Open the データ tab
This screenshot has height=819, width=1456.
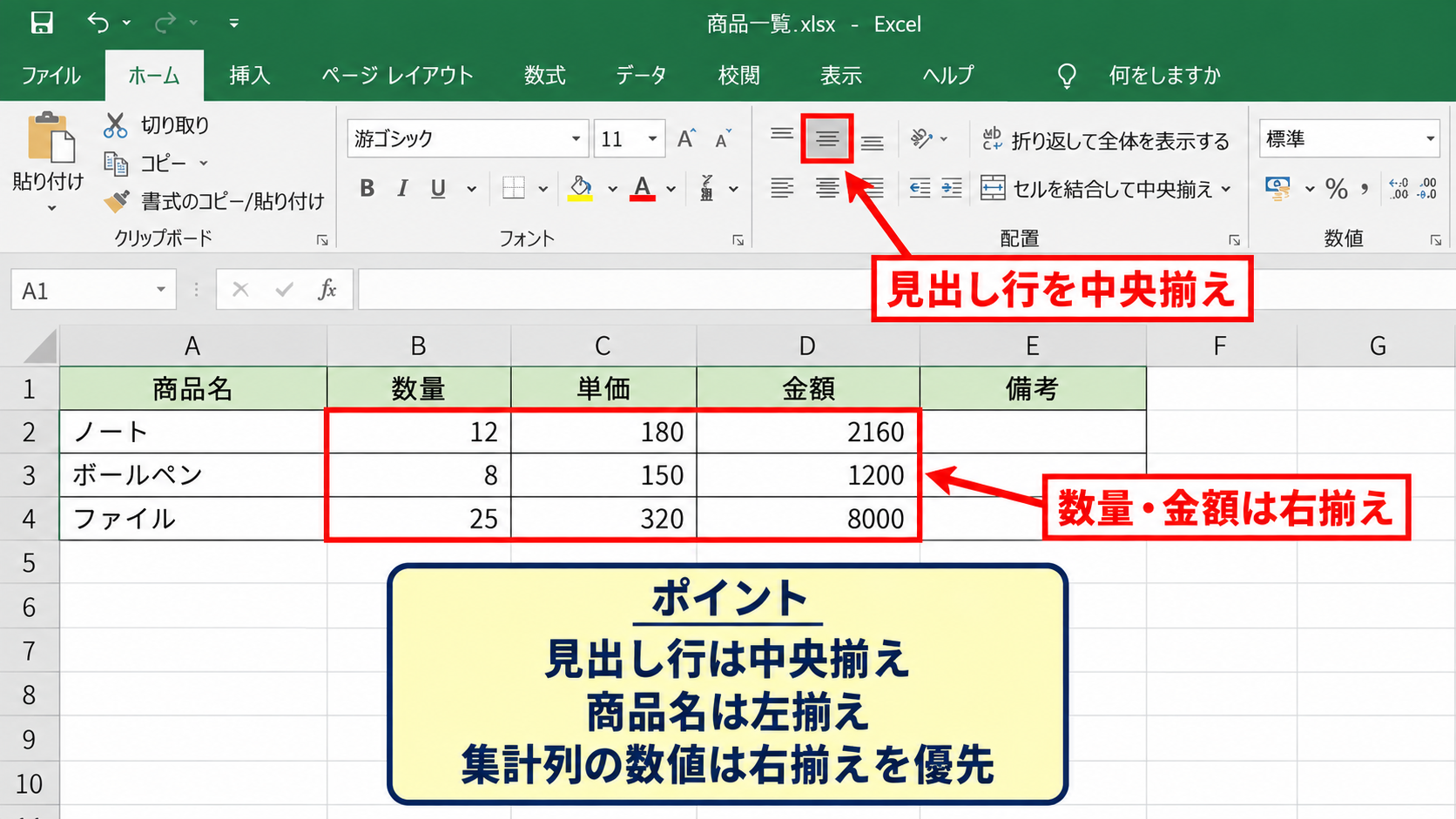pos(641,76)
